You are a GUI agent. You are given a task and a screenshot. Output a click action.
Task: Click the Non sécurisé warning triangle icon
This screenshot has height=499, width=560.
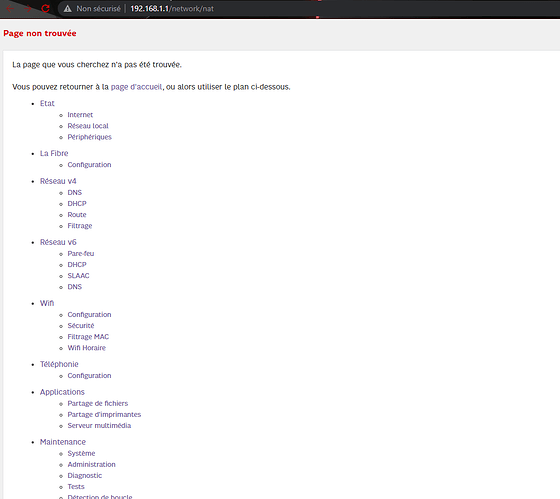(x=68, y=9)
